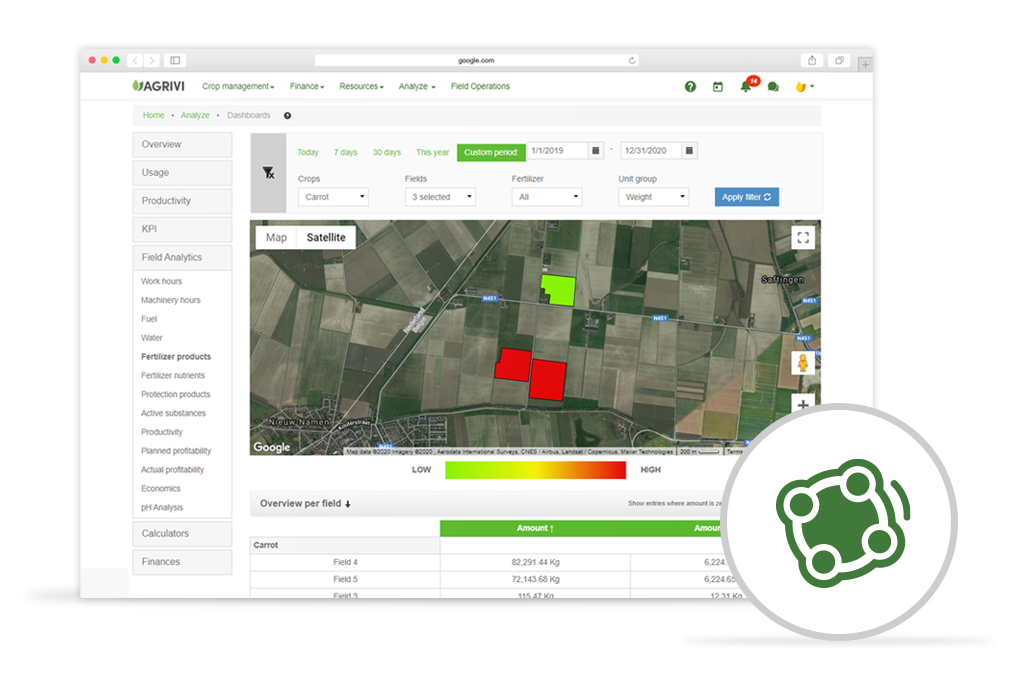Open Fertilizer dropdown showing All

547,197
